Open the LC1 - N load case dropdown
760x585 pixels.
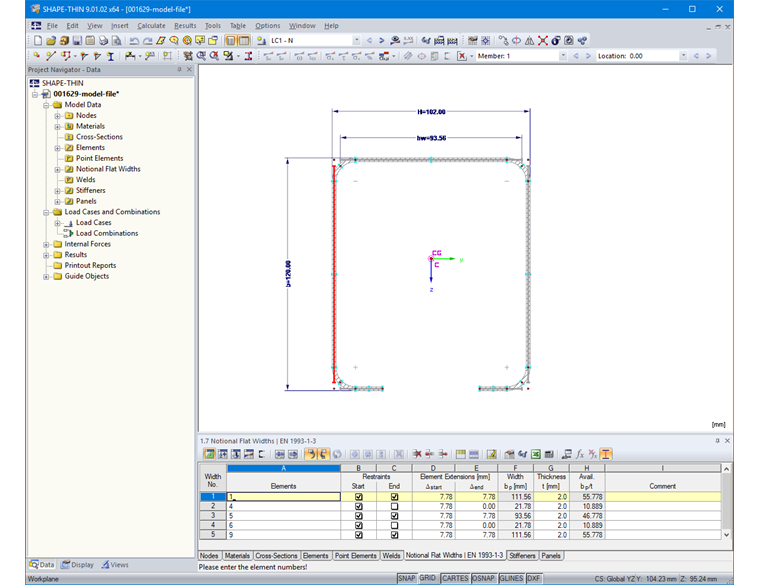356,41
